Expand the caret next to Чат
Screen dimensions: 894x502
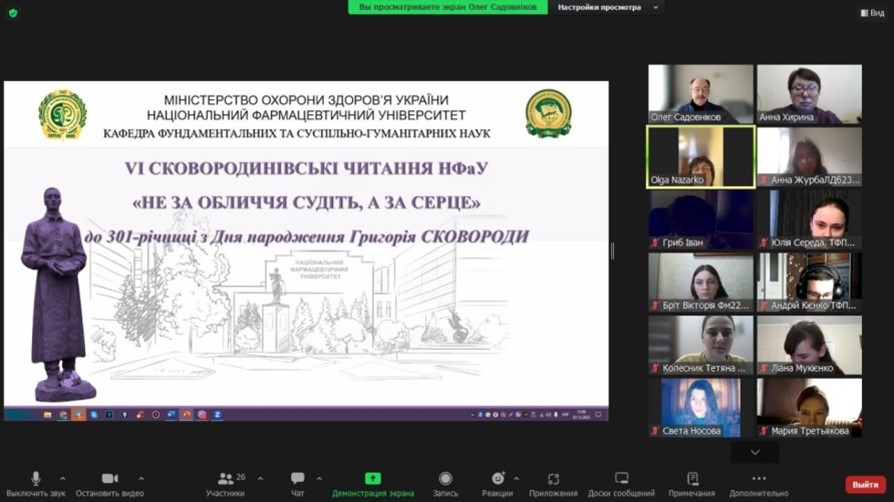point(319,479)
